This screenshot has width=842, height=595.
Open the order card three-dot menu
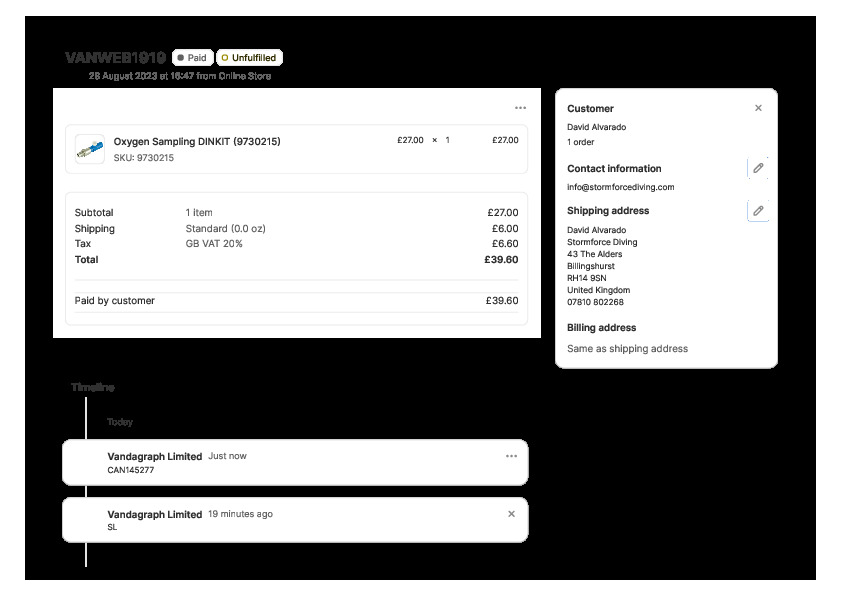520,108
